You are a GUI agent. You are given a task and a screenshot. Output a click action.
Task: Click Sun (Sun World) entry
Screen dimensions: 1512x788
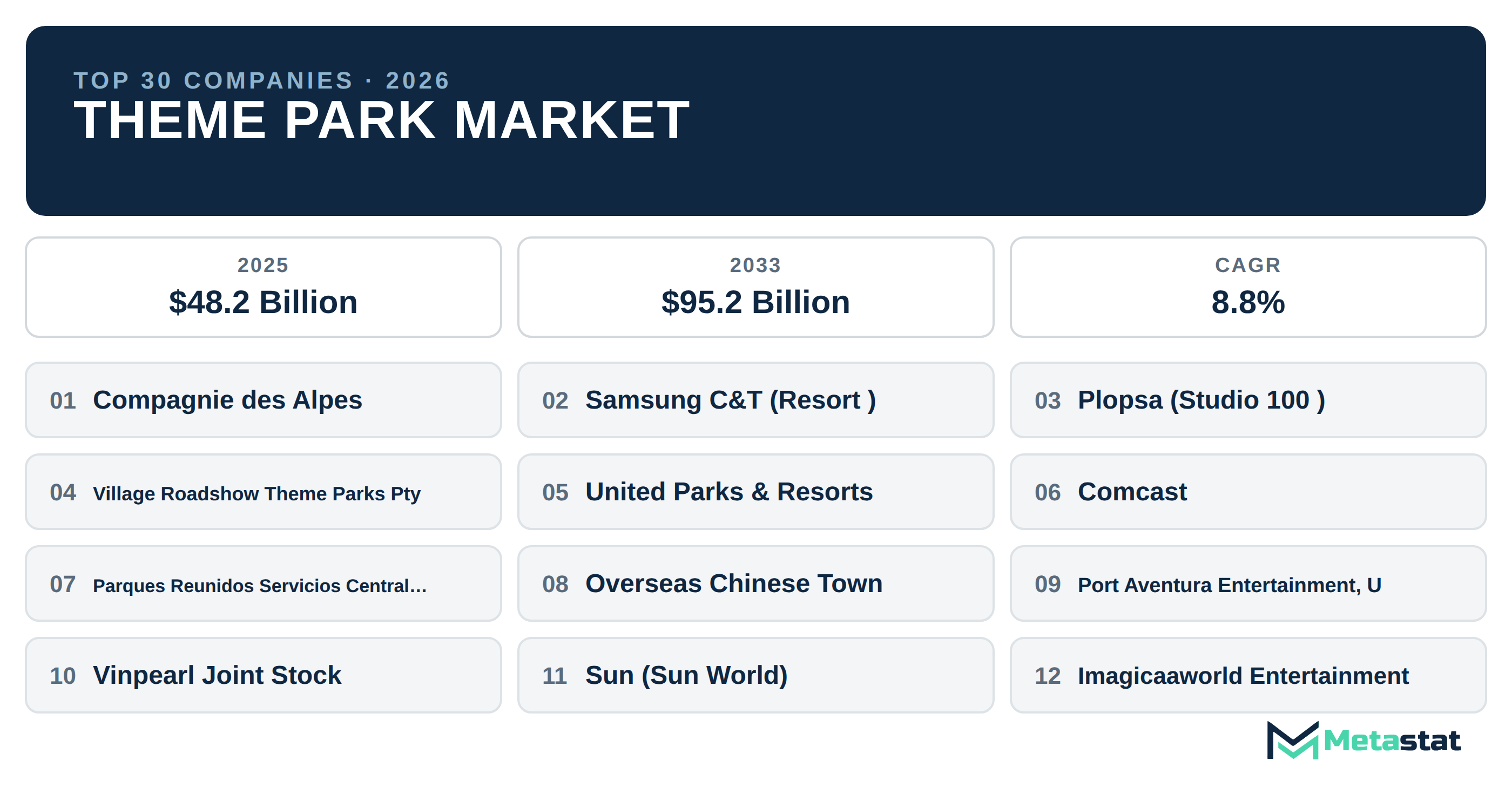(x=755, y=675)
